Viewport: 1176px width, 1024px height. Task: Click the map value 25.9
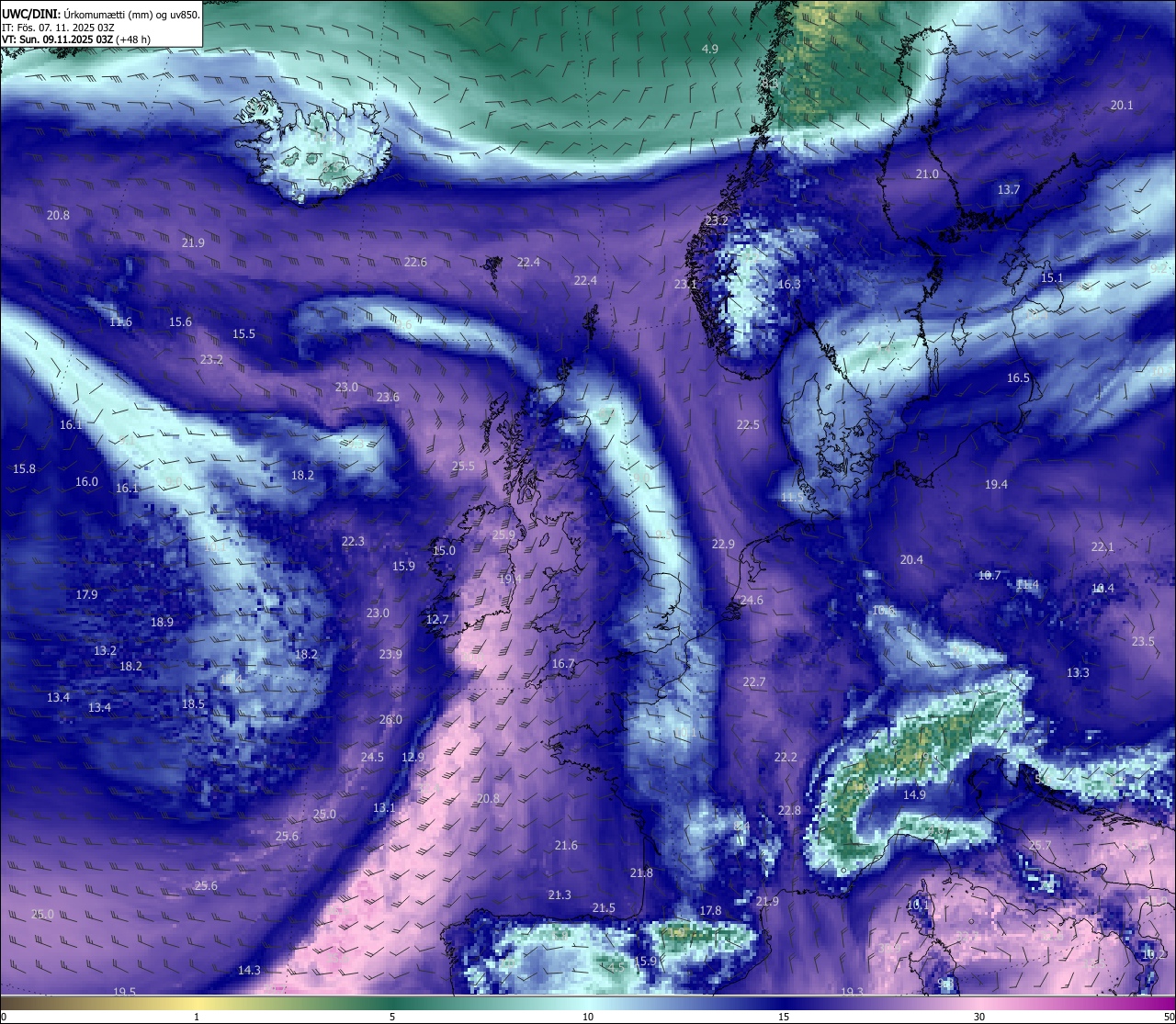click(x=503, y=535)
